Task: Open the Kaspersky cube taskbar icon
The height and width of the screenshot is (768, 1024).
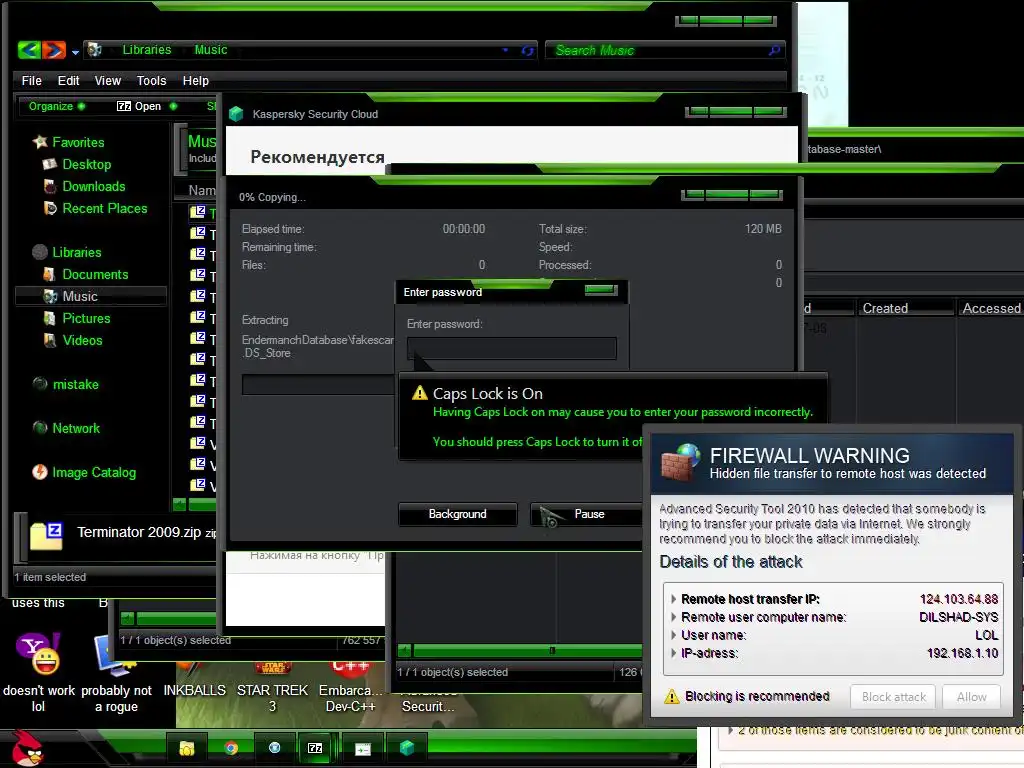Action: (x=407, y=748)
